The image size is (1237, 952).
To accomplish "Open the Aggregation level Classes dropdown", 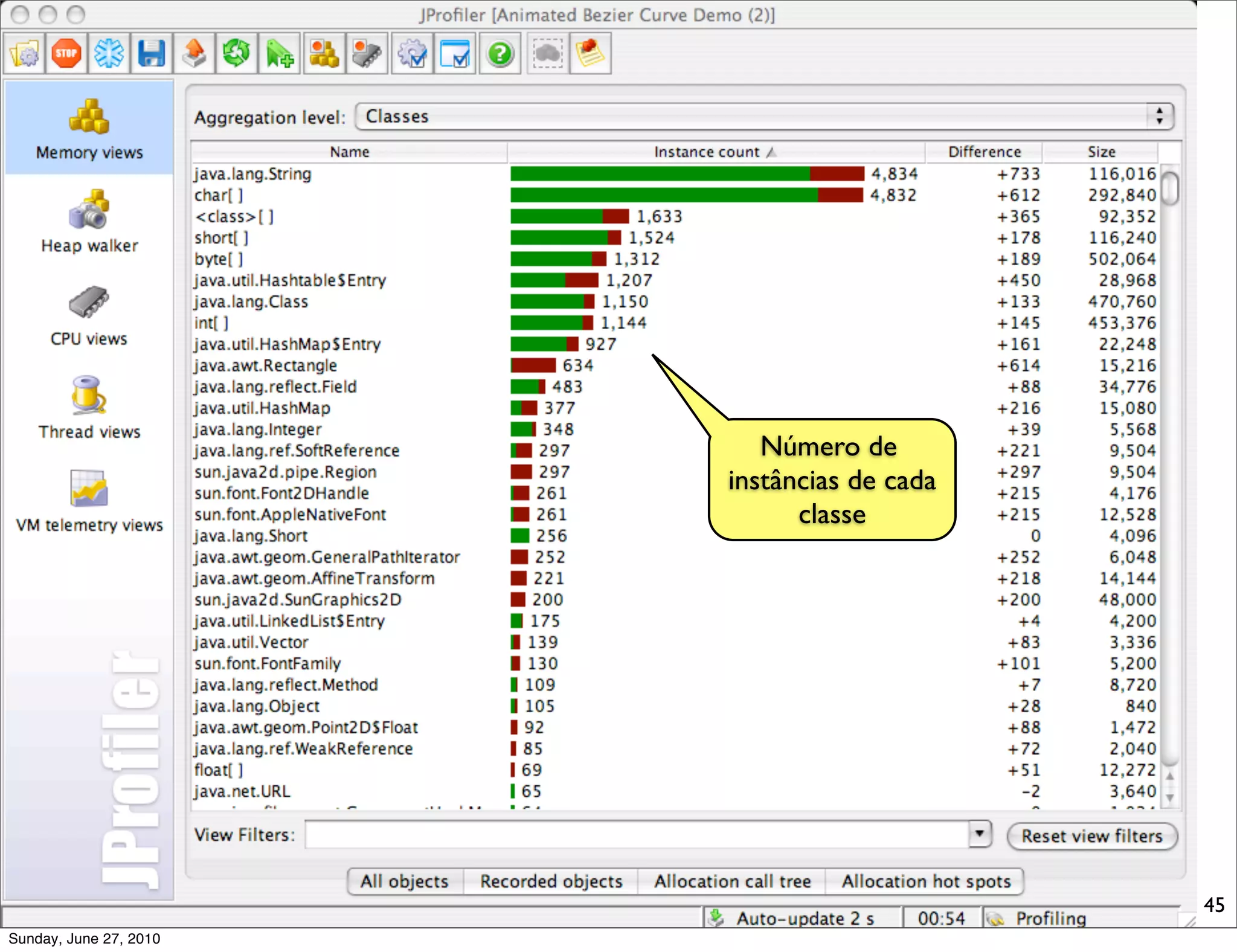I will [763, 116].
